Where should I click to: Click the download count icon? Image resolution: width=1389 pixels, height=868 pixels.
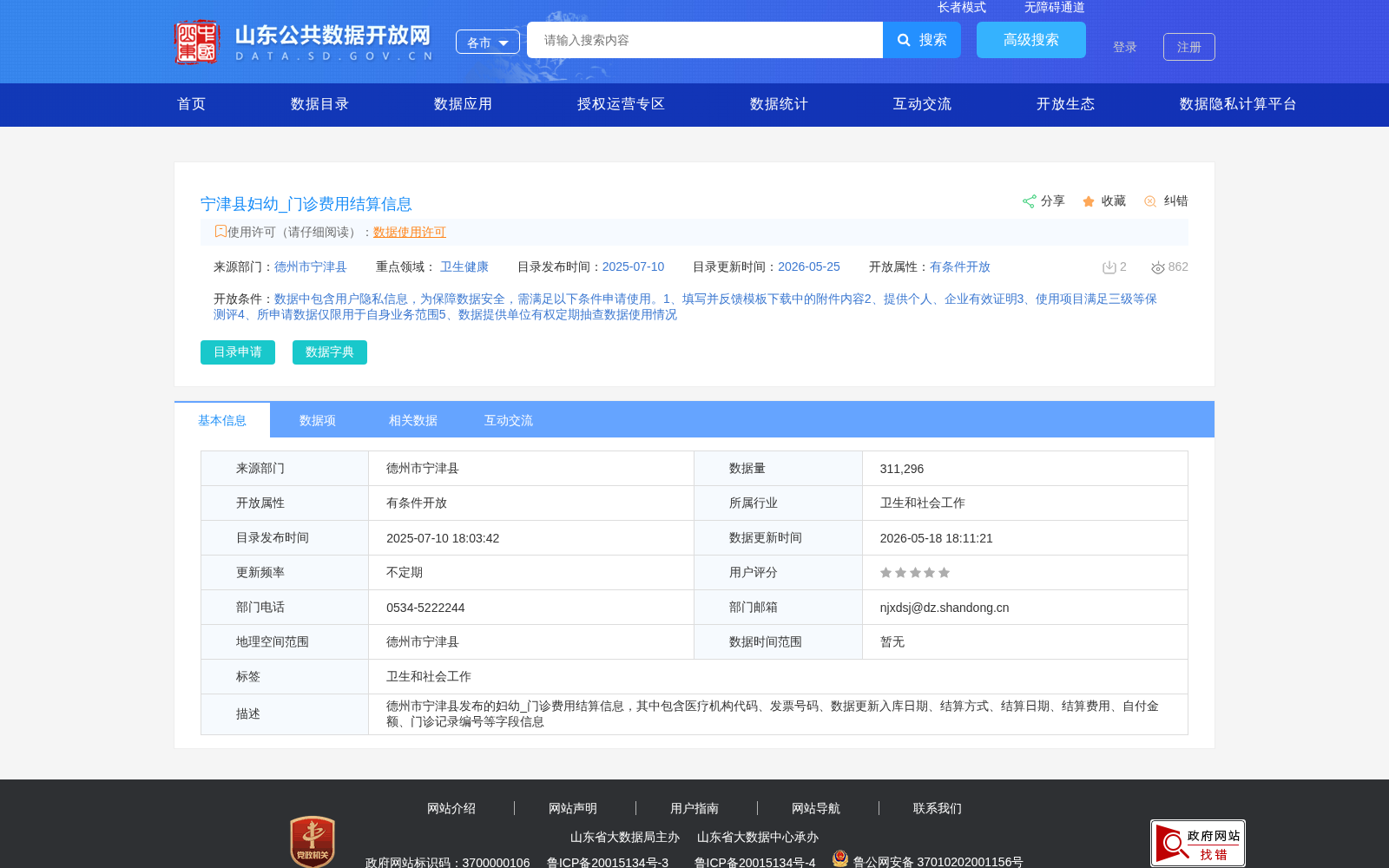[1109, 267]
